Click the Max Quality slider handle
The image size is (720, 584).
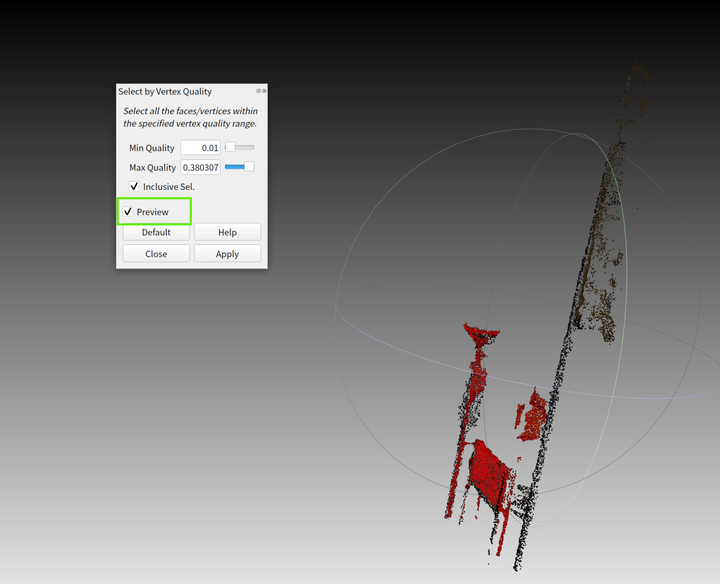pyautogui.click(x=249, y=166)
